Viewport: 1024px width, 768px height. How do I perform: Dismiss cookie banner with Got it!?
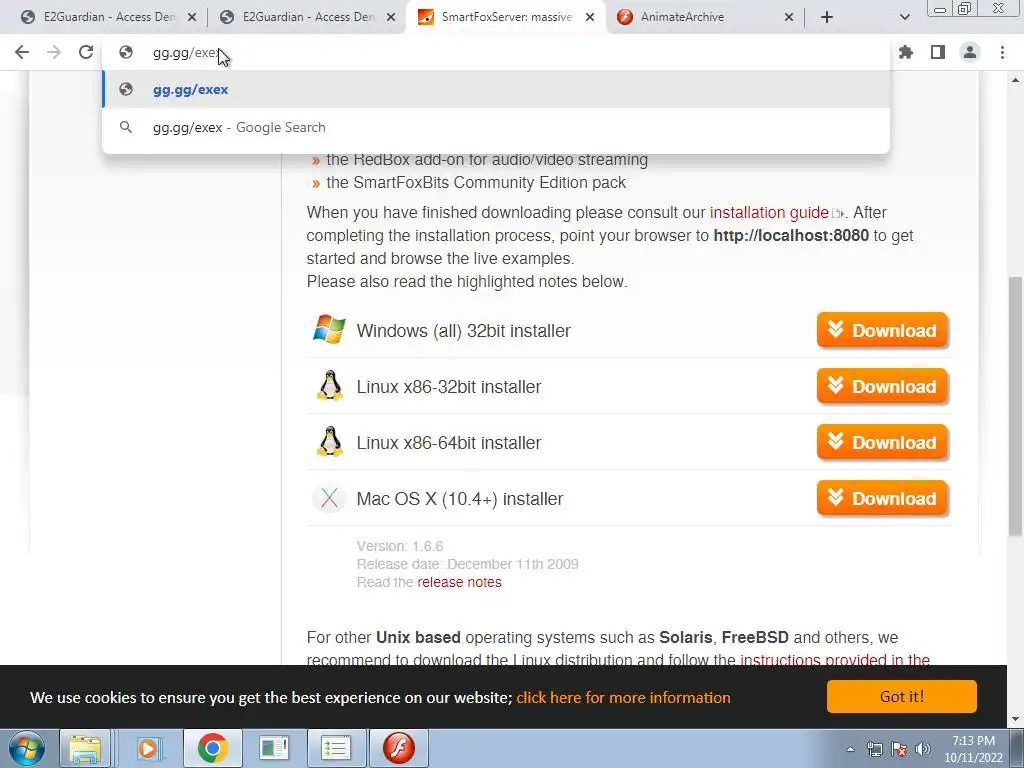click(x=901, y=697)
